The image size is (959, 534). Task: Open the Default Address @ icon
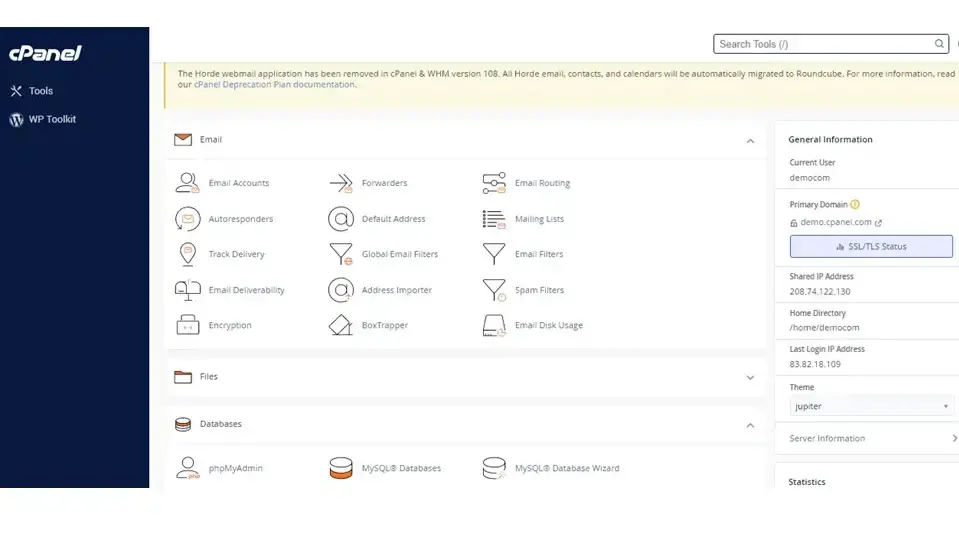point(341,219)
